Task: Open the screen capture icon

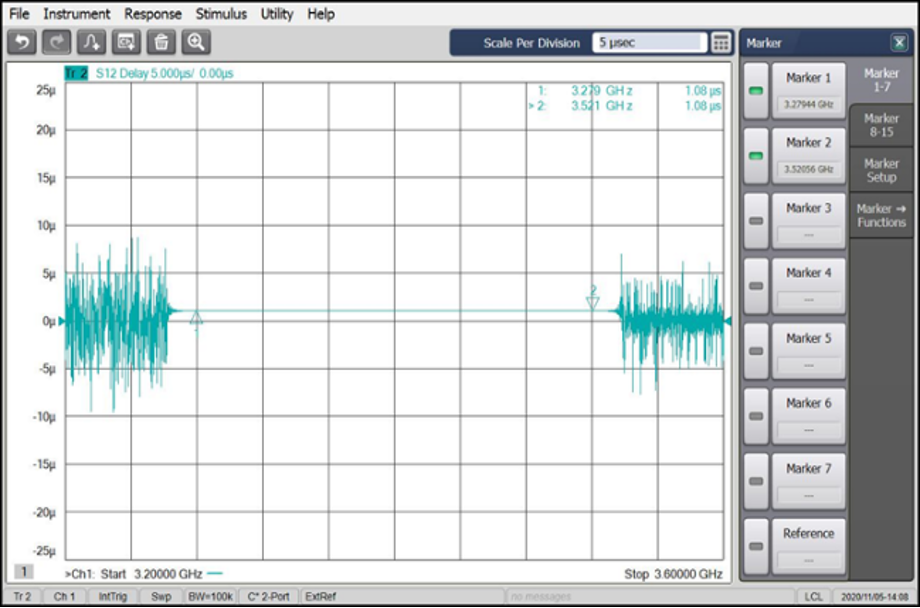Action: 126,42
